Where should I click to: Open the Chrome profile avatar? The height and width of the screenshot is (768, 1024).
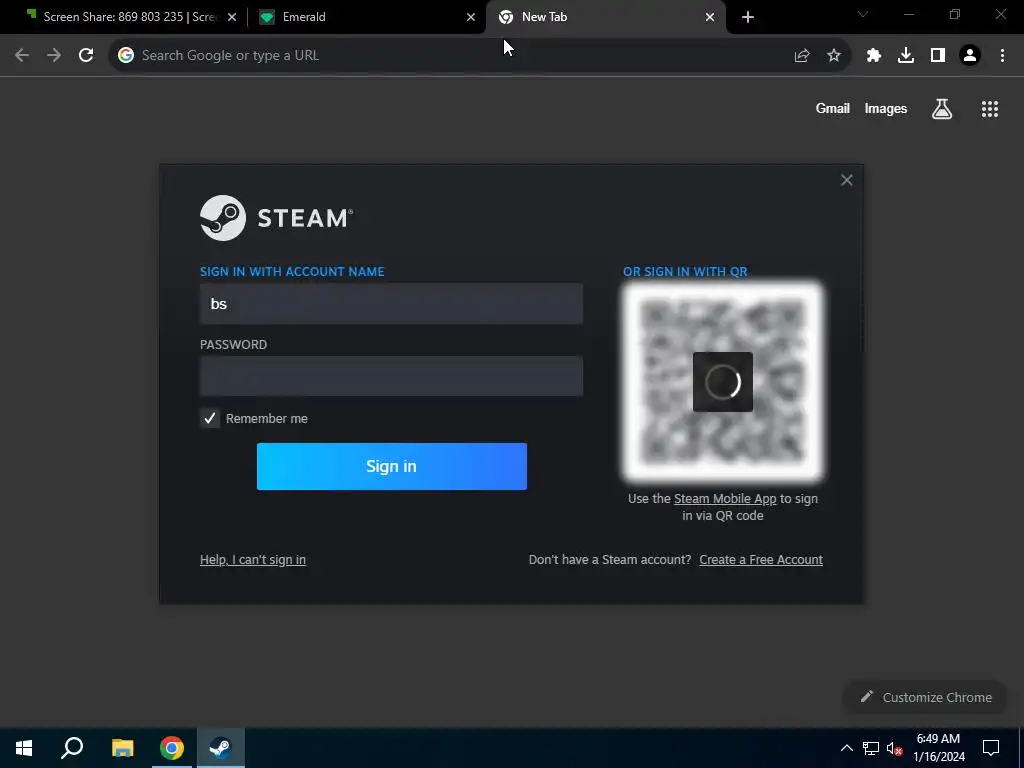pos(970,56)
